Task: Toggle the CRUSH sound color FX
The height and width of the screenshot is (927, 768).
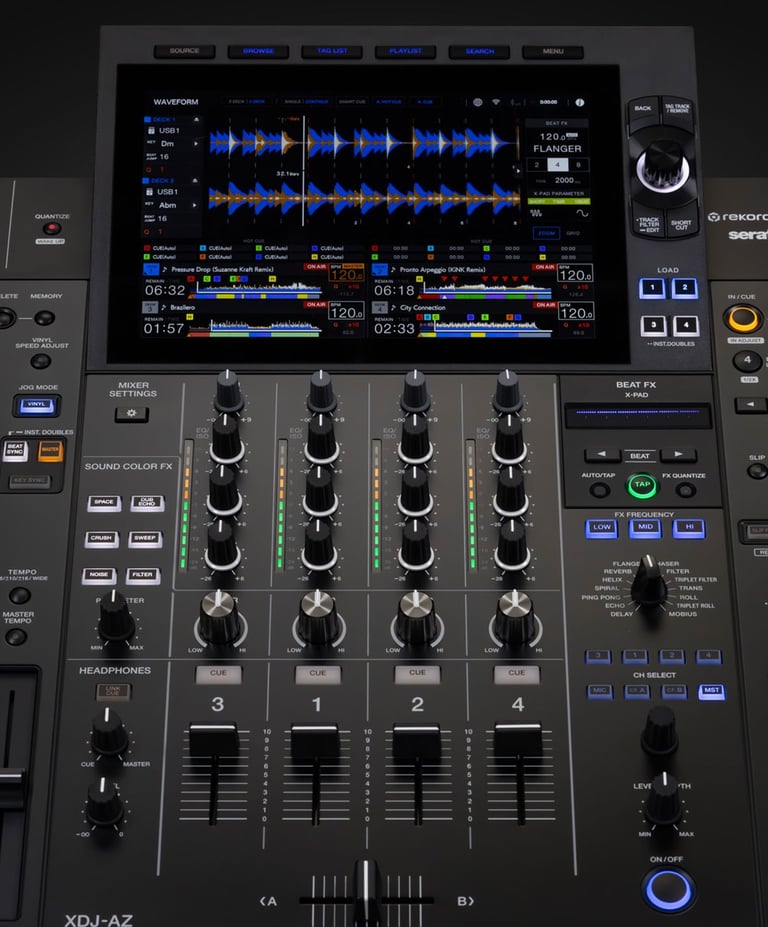Action: [102, 539]
